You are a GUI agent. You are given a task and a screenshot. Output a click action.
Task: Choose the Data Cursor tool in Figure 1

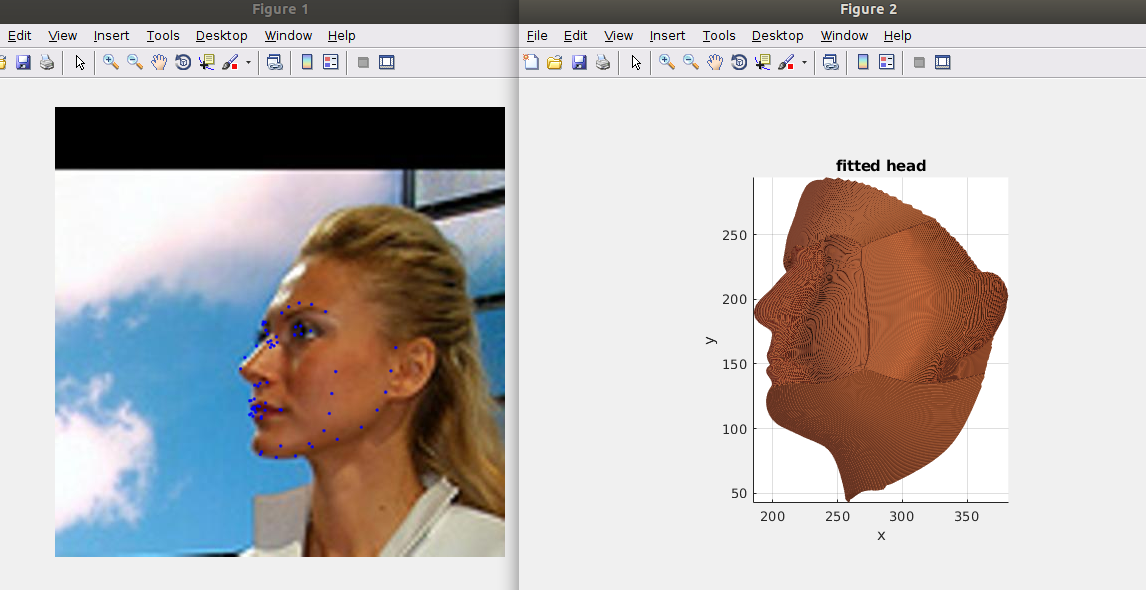207,62
